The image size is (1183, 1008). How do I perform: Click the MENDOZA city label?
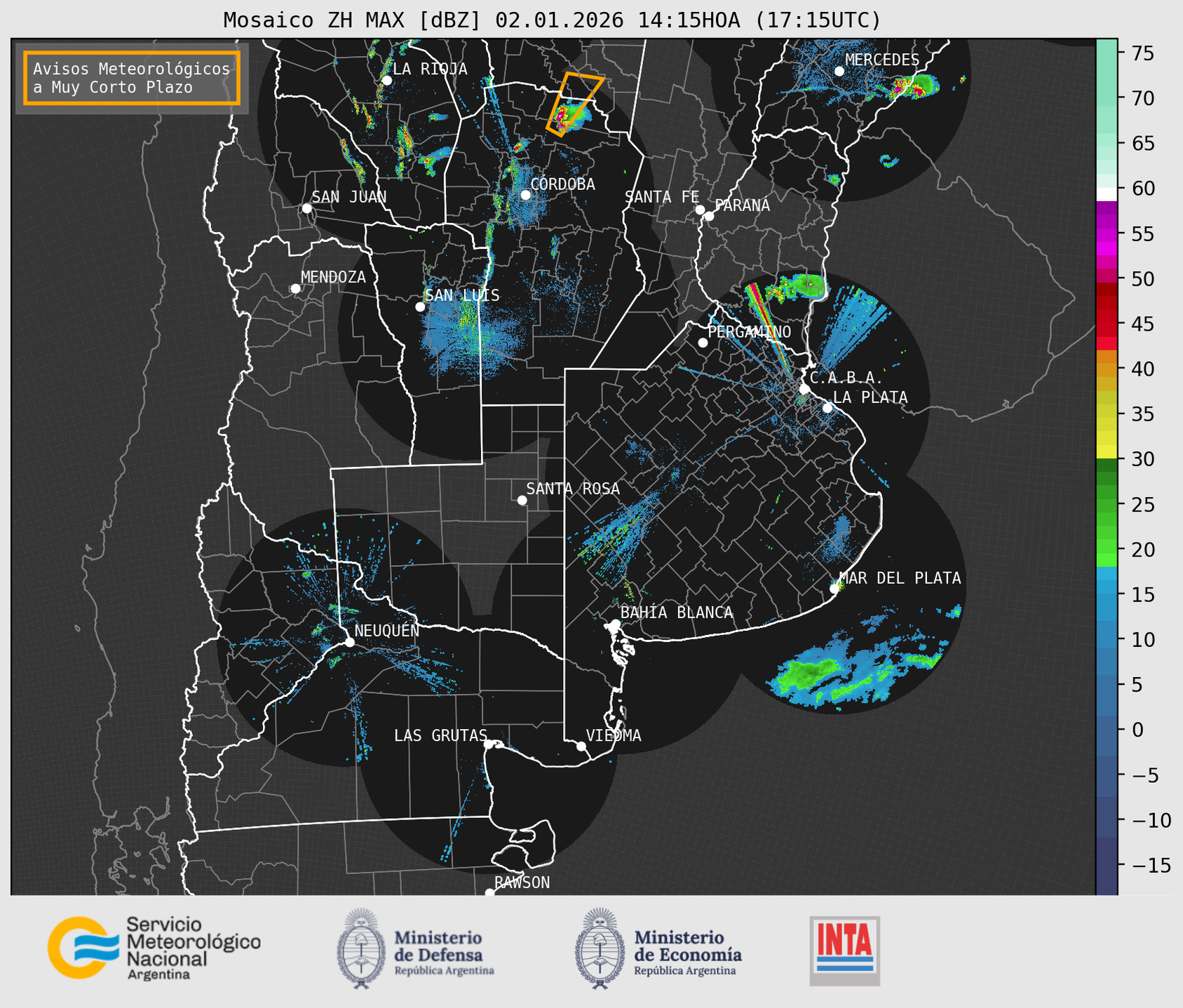coord(333,278)
